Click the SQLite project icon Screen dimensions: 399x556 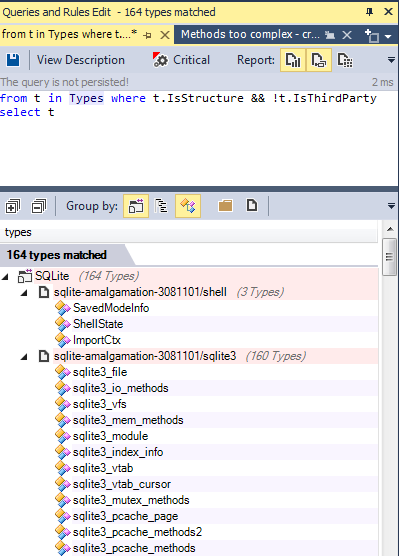(25, 276)
